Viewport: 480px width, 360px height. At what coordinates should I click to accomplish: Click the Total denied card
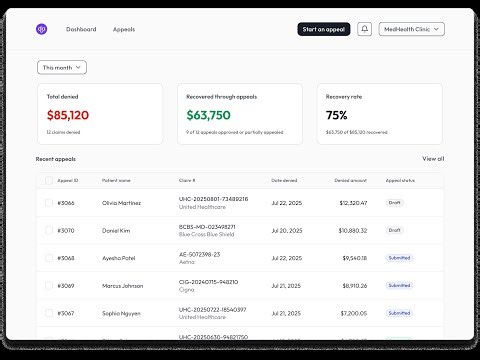(100, 114)
